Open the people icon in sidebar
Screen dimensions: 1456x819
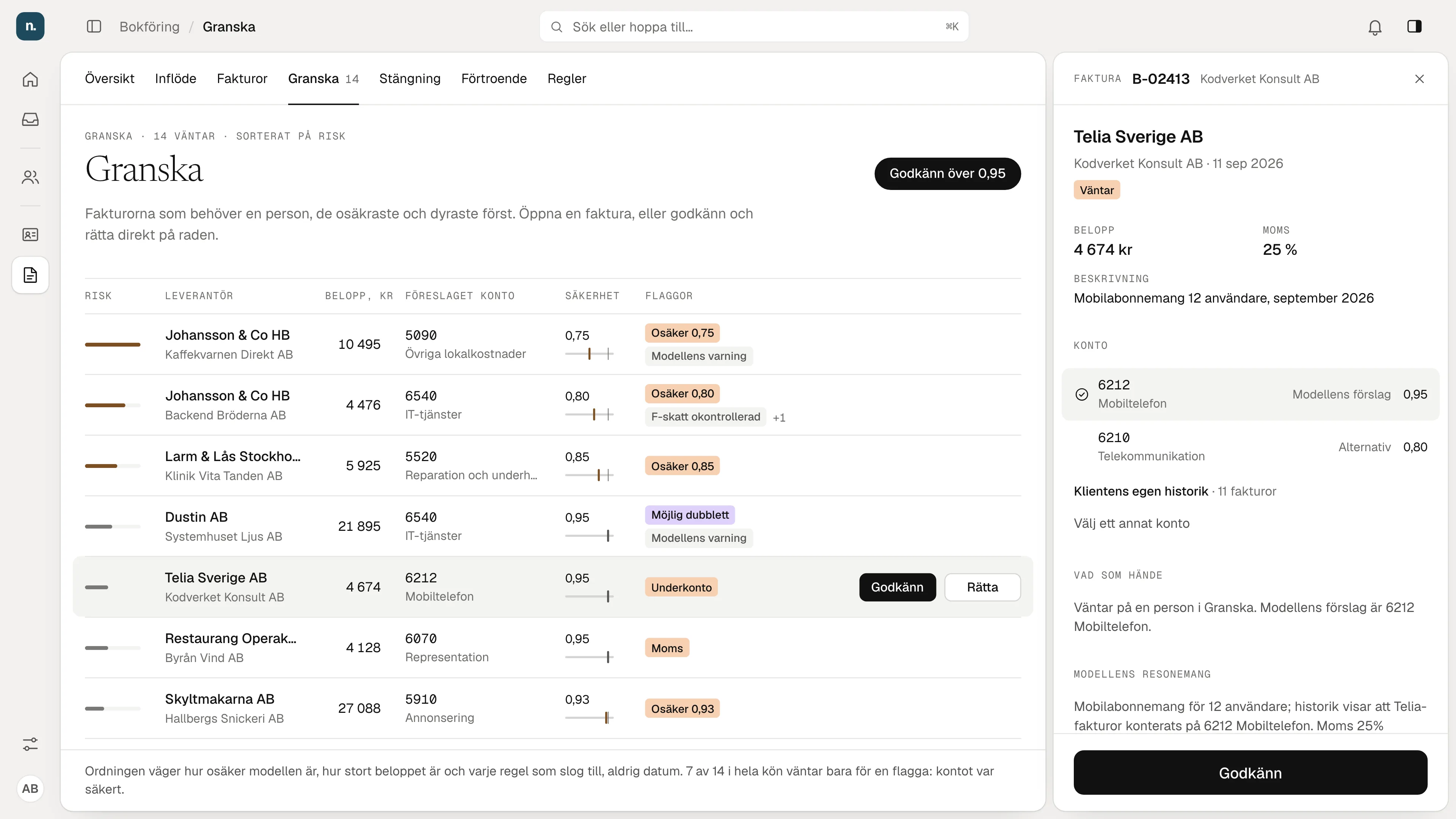(30, 177)
